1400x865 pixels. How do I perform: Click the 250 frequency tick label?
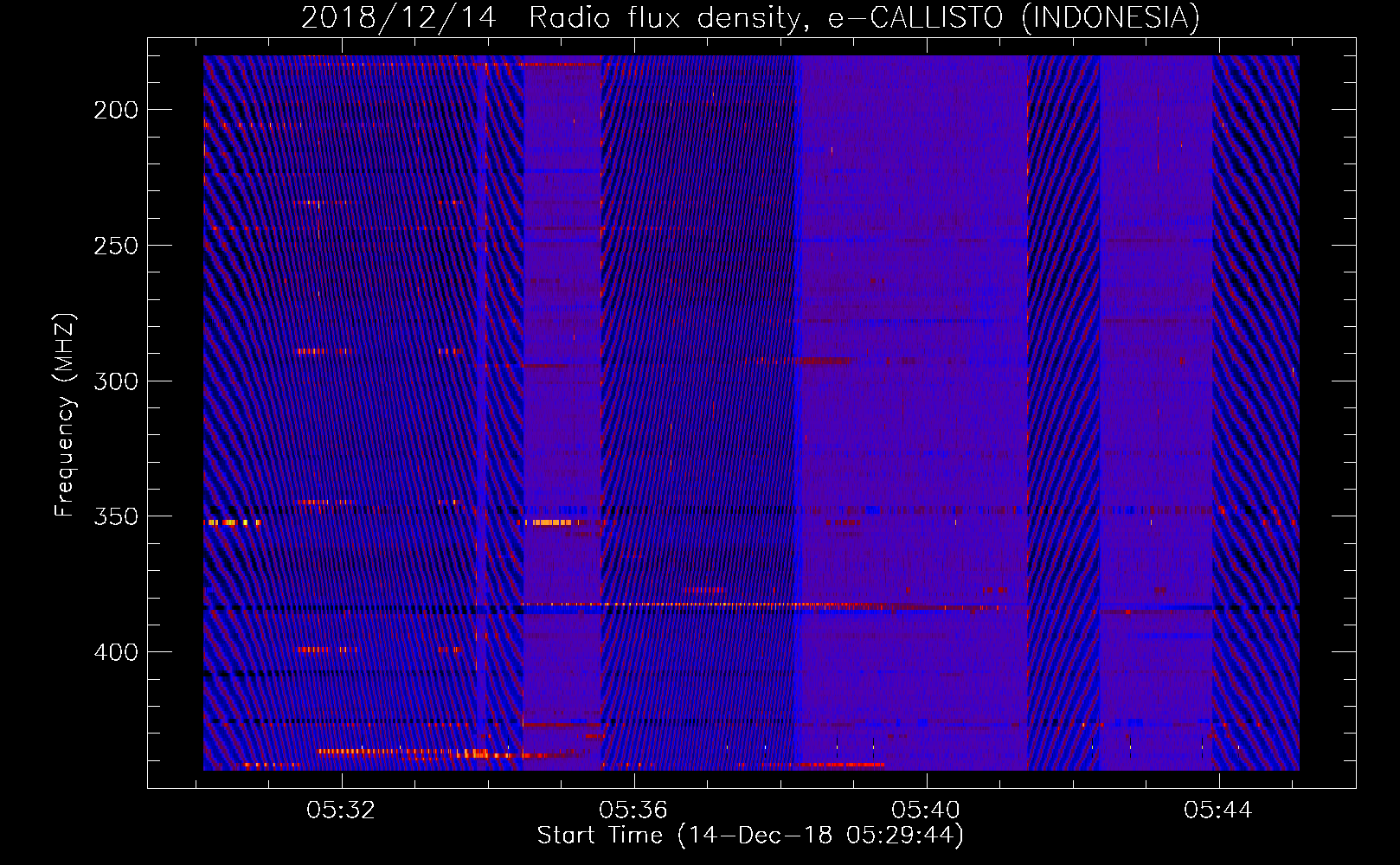coord(116,246)
